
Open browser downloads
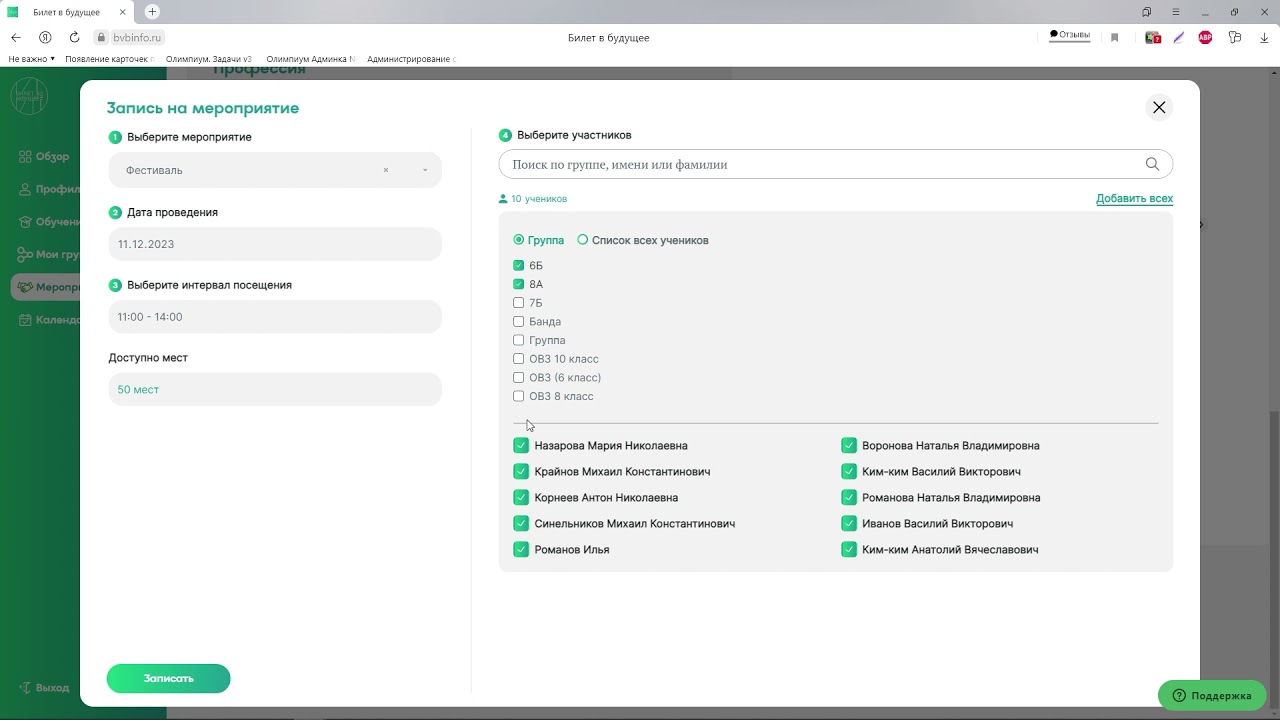coord(1264,37)
